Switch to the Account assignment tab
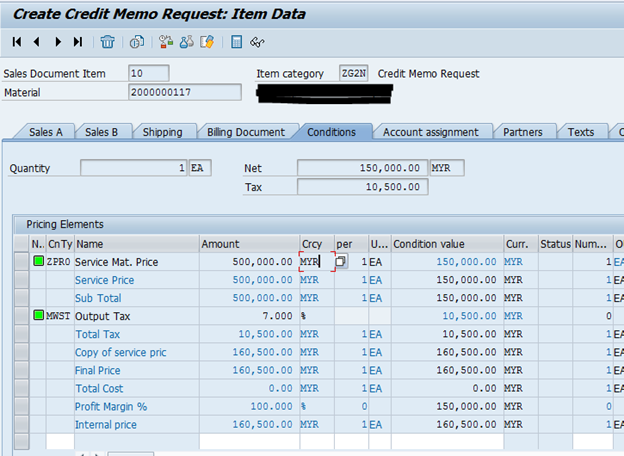624x456 pixels. pyautogui.click(x=430, y=132)
